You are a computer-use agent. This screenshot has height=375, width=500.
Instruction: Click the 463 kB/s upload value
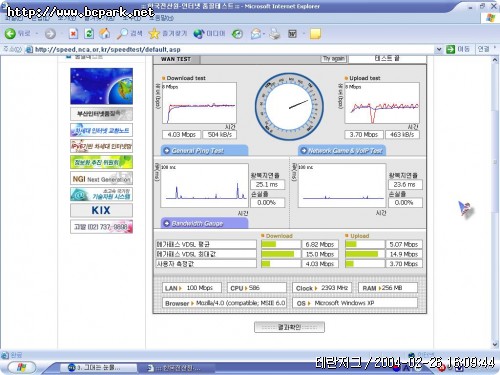pyautogui.click(x=402, y=135)
